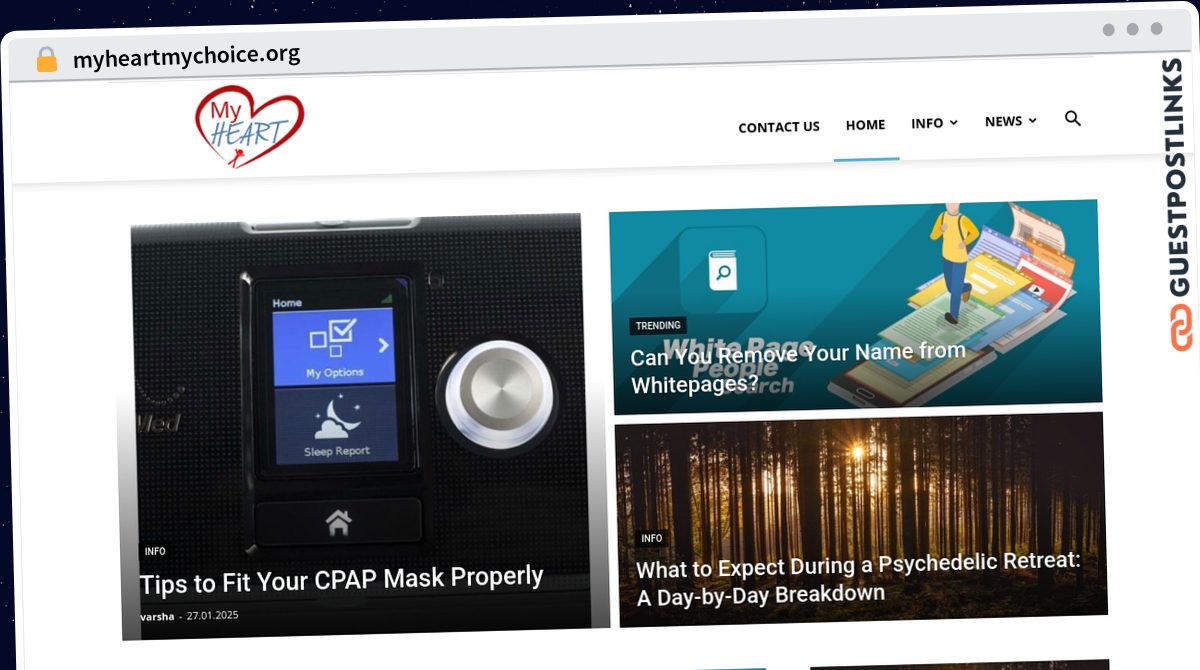
Task: Click the chevron arrow beside INFO
Action: (953, 122)
